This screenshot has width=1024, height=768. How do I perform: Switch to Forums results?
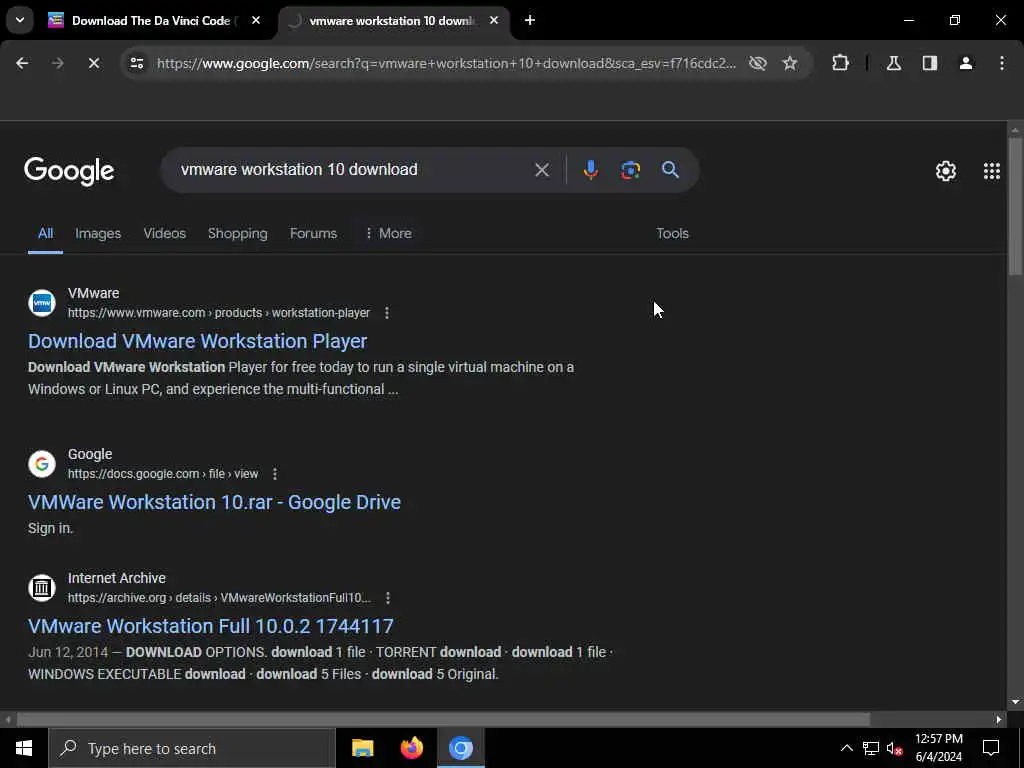pyautogui.click(x=313, y=234)
